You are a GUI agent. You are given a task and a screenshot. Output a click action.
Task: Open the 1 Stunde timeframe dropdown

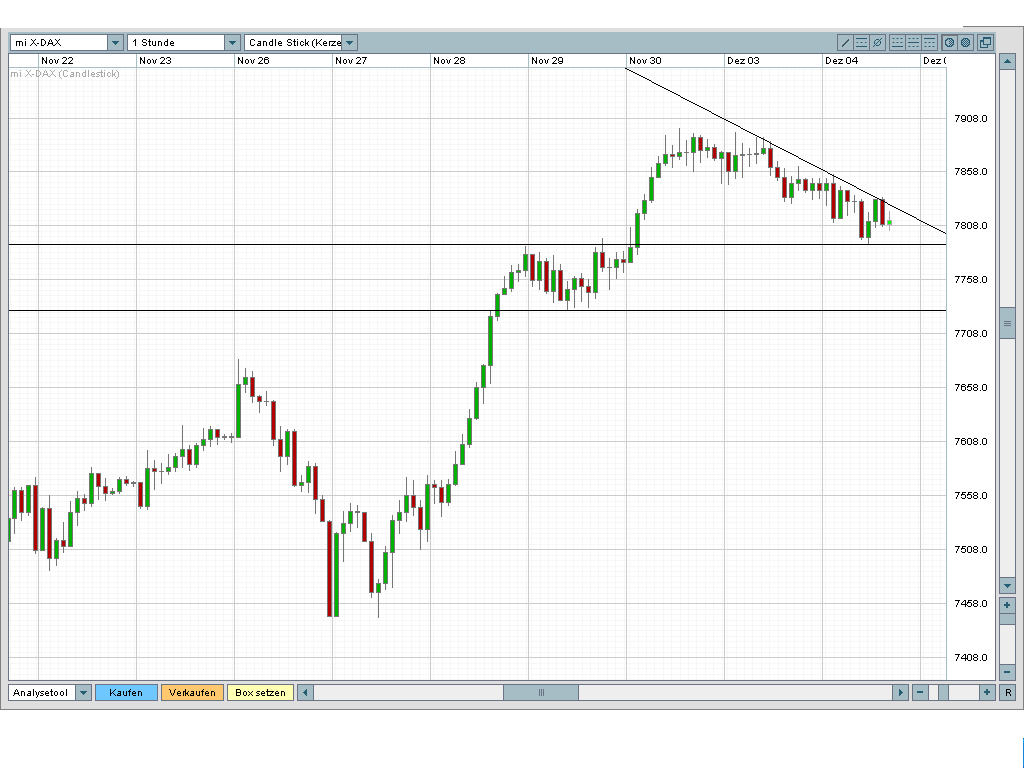click(232, 42)
